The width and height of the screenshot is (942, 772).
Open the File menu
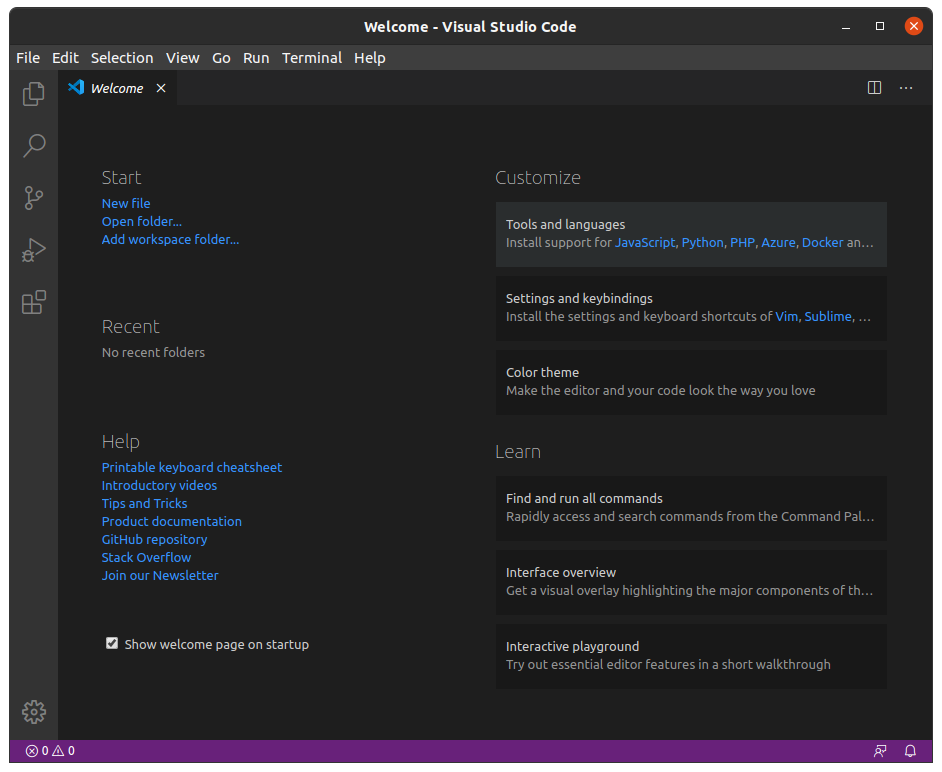click(28, 58)
